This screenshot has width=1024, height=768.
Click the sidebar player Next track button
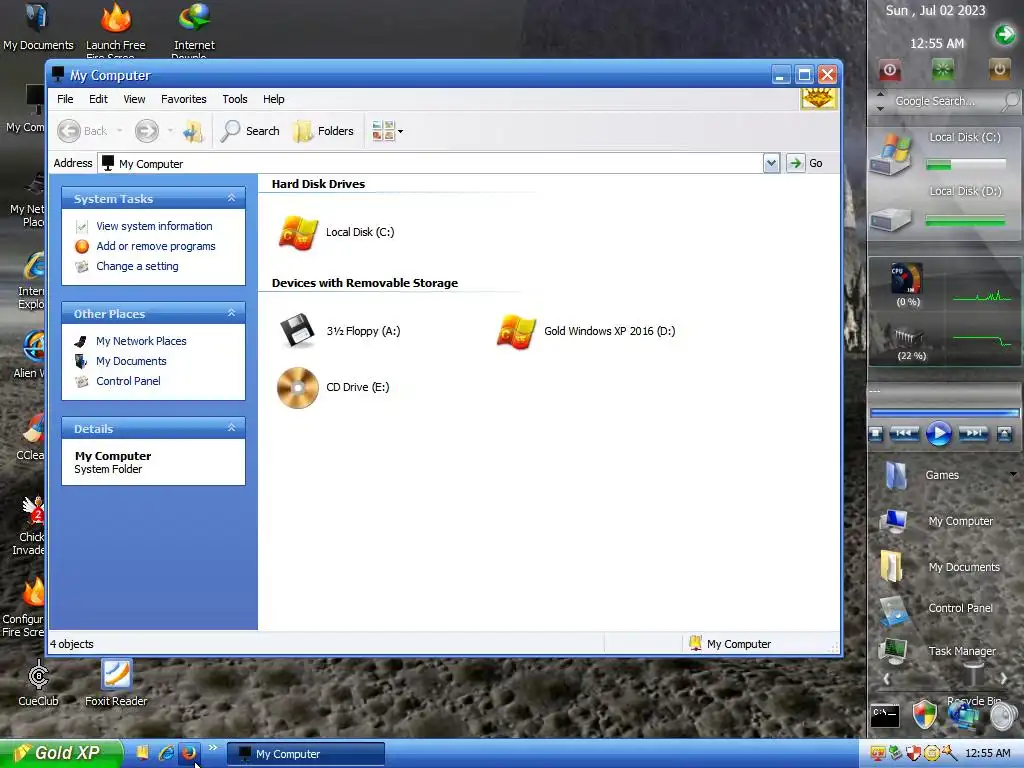pos(973,433)
